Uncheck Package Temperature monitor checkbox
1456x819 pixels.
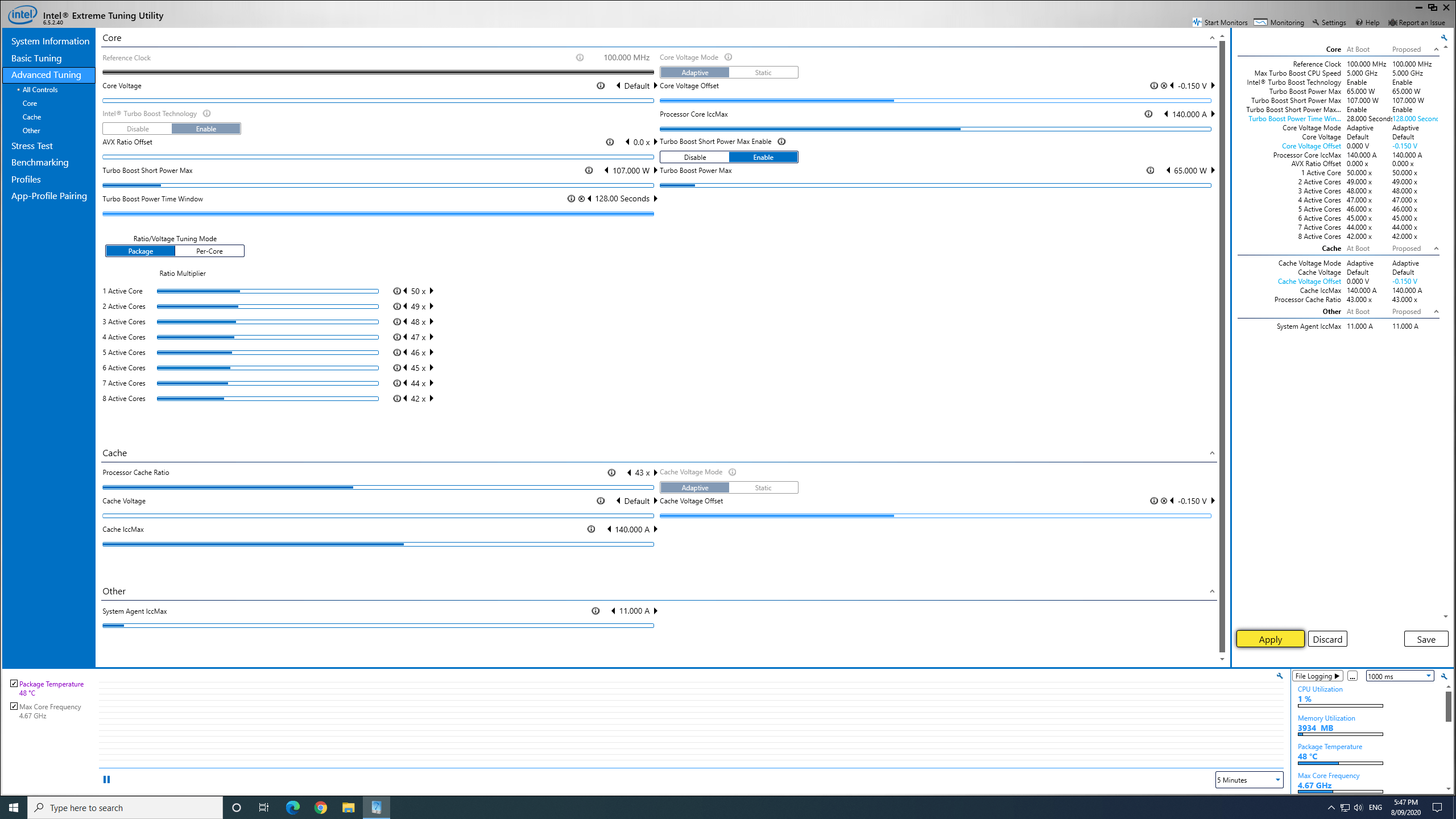coord(14,684)
